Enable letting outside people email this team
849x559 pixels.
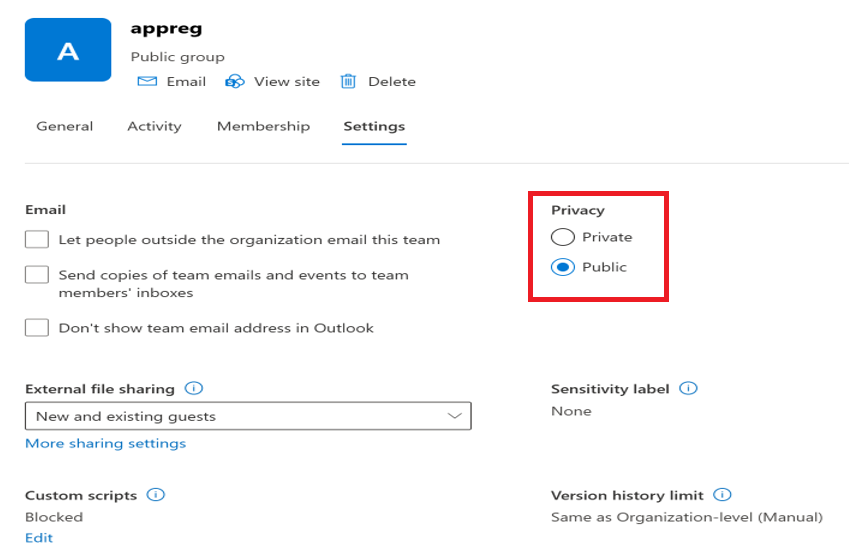[37, 240]
